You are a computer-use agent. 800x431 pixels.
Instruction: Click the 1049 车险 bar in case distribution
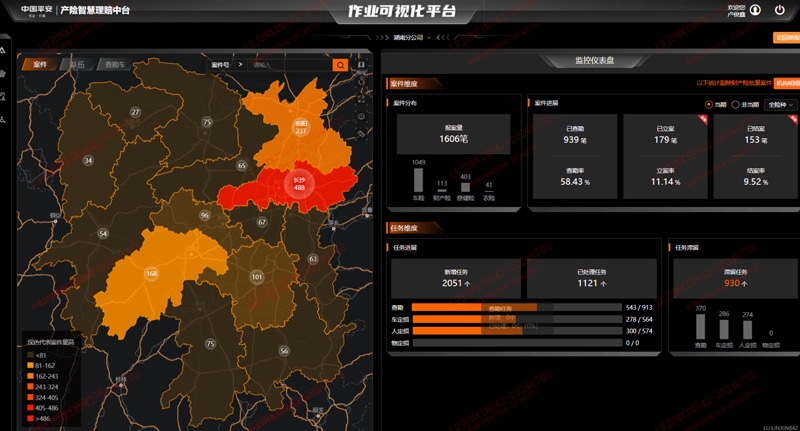point(418,180)
